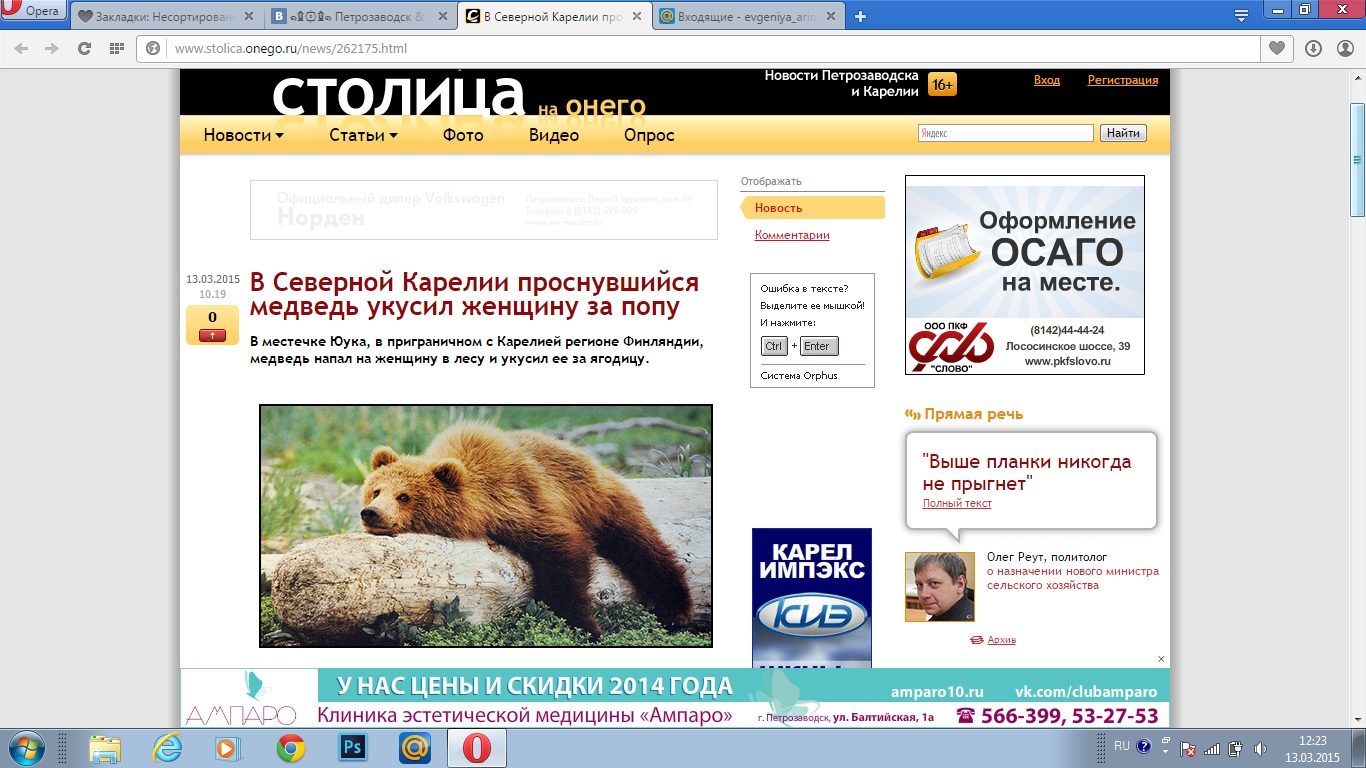Select the Новость display option
This screenshot has height=768, width=1366.
click(779, 208)
